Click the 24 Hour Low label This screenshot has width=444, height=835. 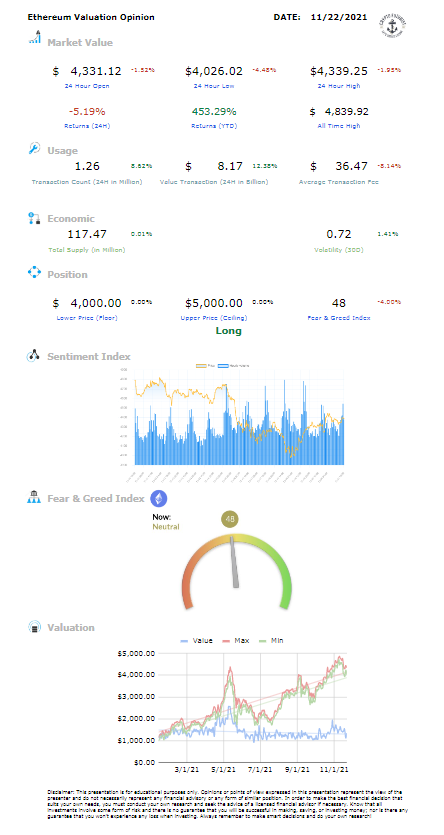(213, 86)
